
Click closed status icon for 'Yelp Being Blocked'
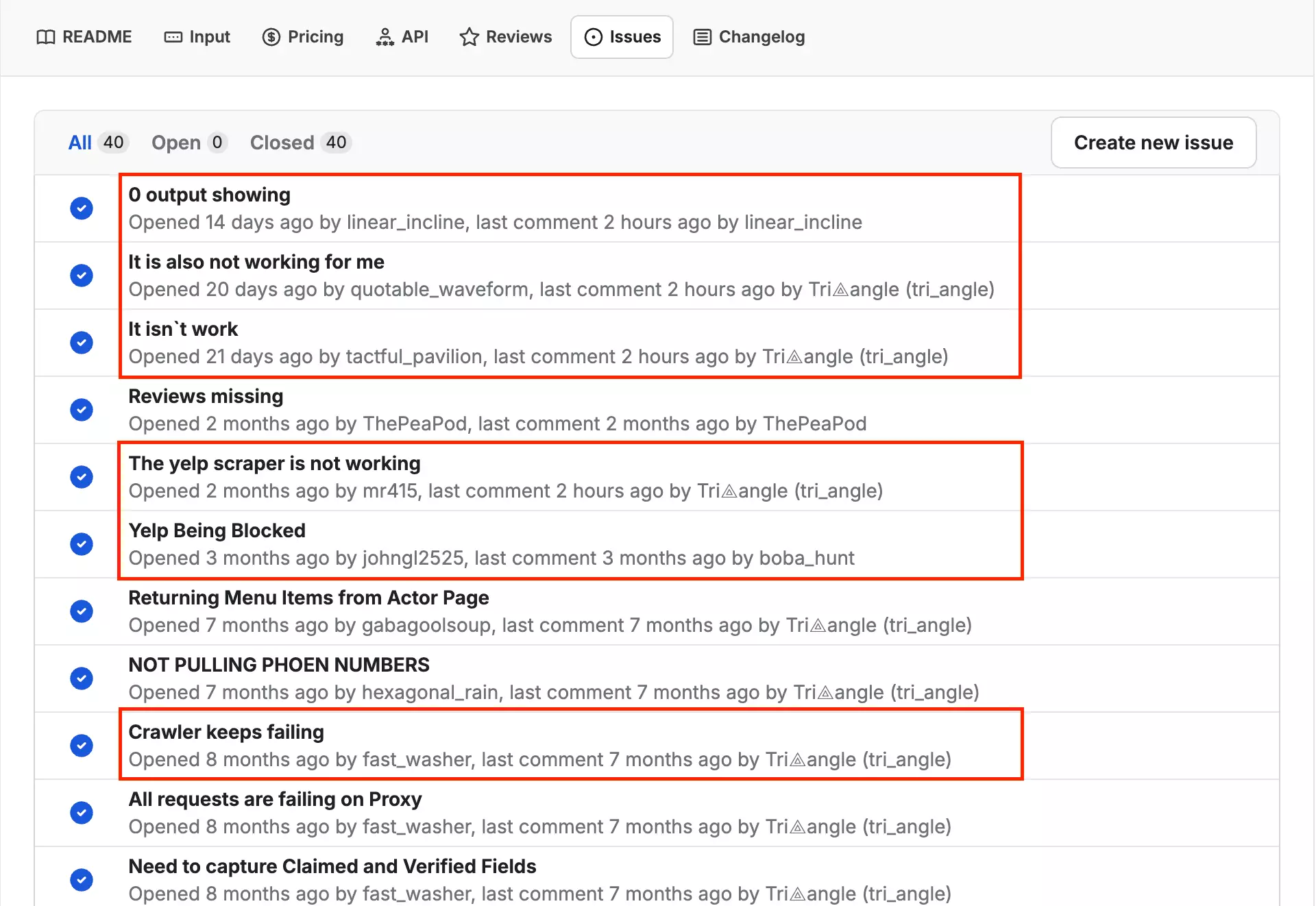[x=82, y=544]
